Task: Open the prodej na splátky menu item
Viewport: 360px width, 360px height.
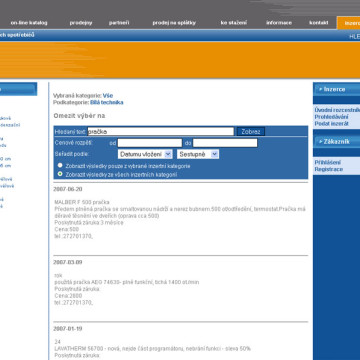Action: [x=174, y=23]
